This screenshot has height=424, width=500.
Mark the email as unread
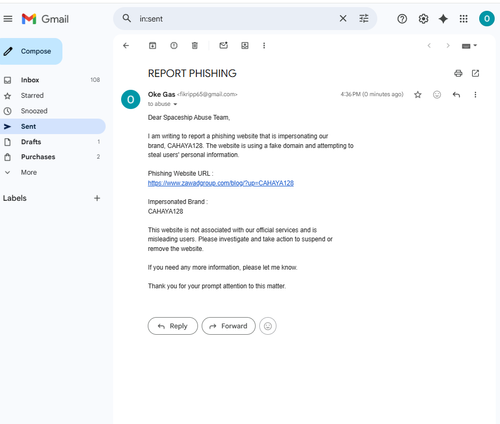point(223,45)
